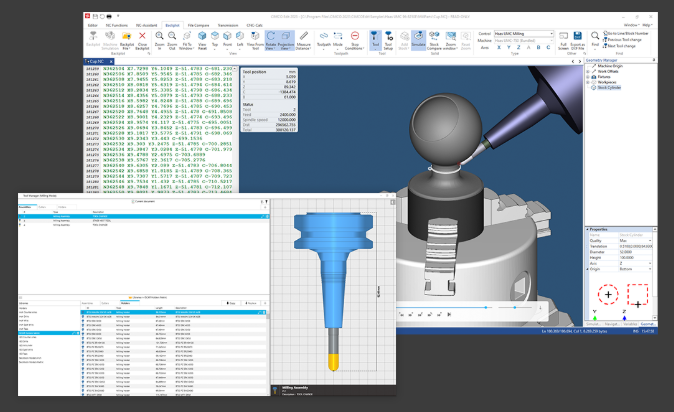The width and height of the screenshot is (674, 412).
Task: Click the Measure Distance ruler icon
Action: (x=303, y=36)
